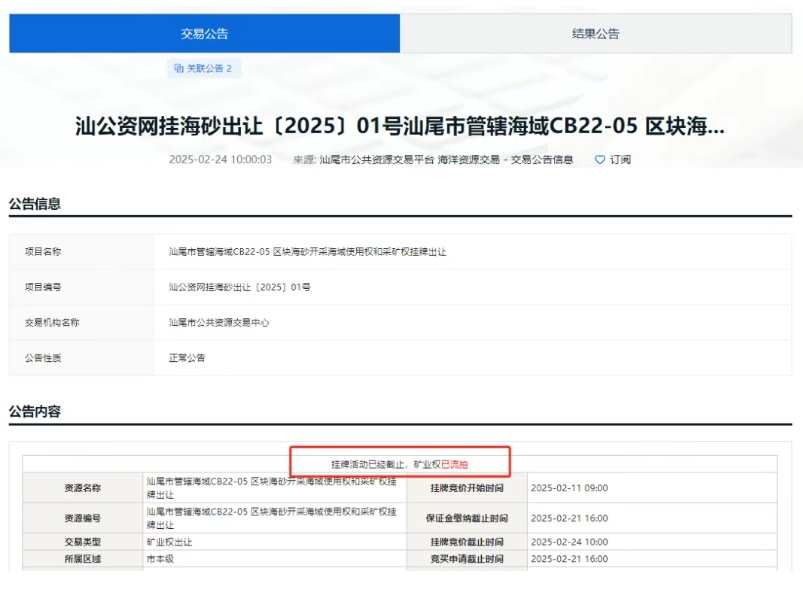Click the 正常公告 value in 公告性质 row
803x594 pixels.
(x=187, y=358)
